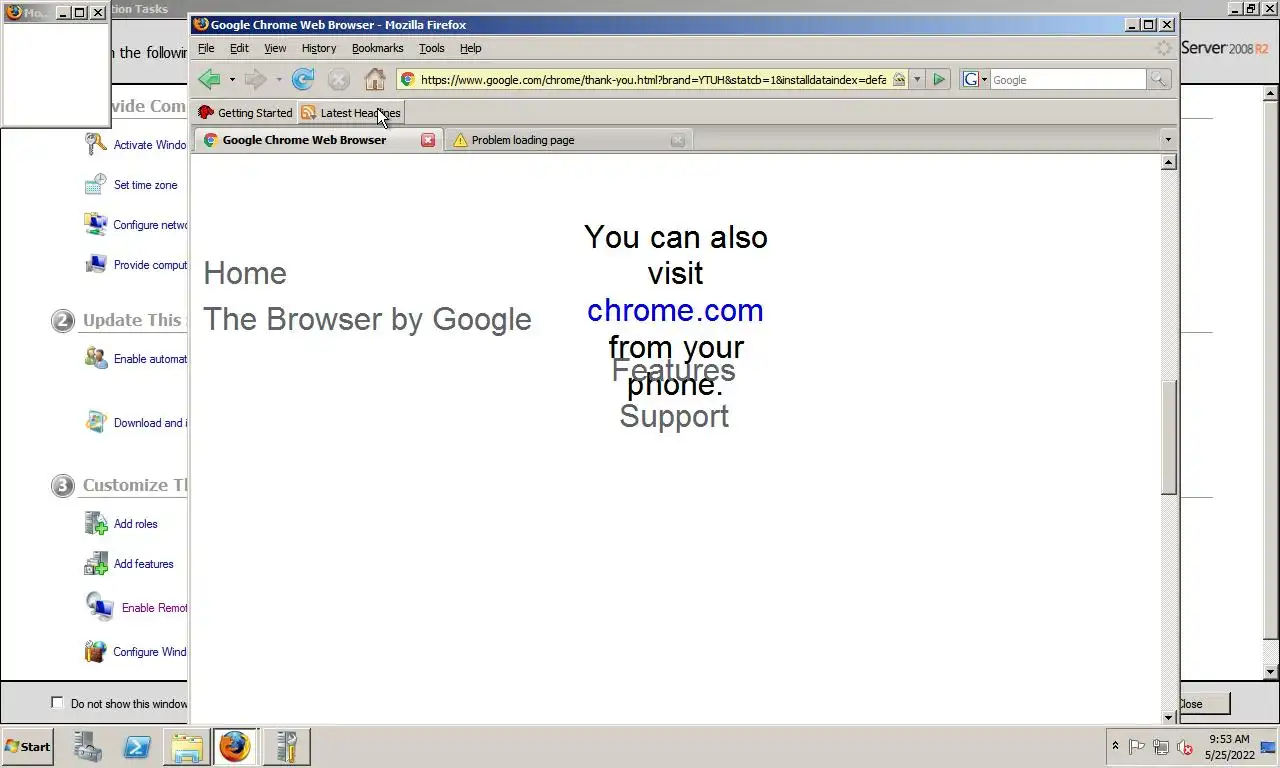This screenshot has width=1280, height=768.
Task: Click the Configure Windows Firewall icon
Action: click(x=95, y=651)
